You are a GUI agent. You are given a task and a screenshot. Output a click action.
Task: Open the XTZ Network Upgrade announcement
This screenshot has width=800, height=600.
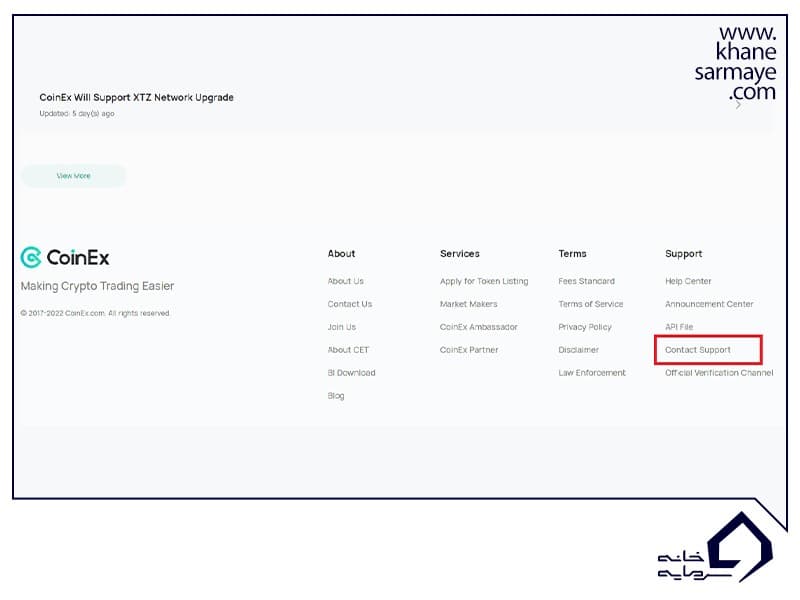(137, 97)
